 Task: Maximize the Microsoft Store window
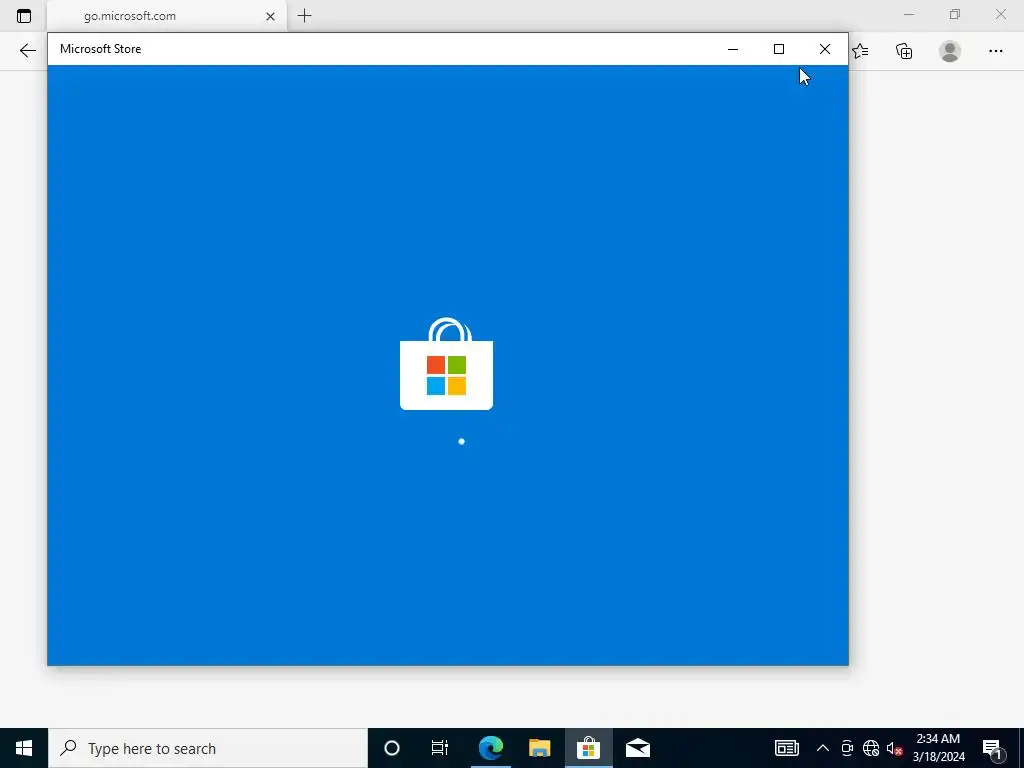tap(778, 49)
